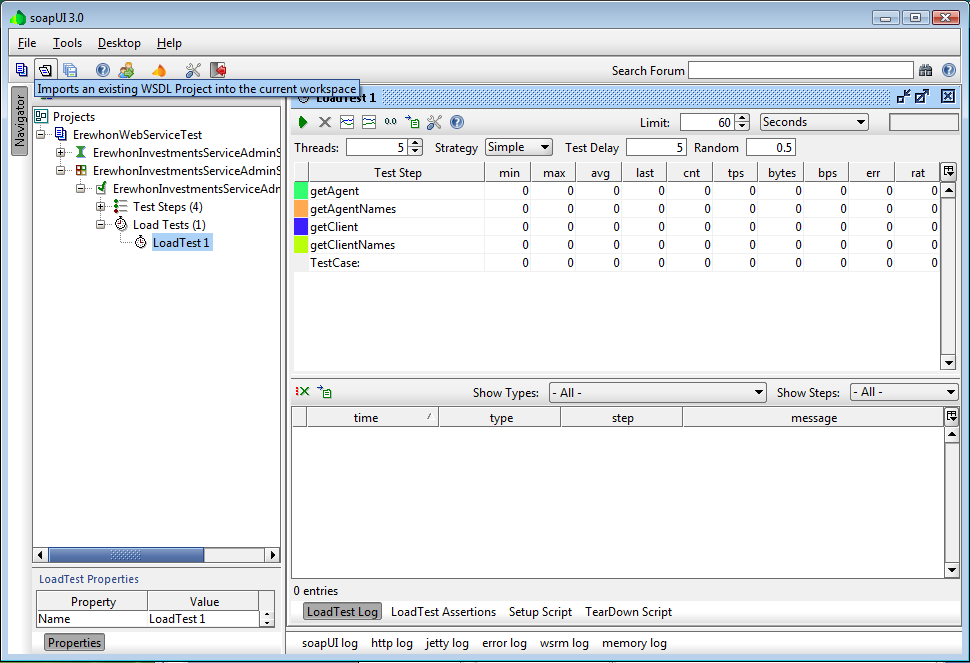The height and width of the screenshot is (663, 970).
Task: Click the orange color swatch for getAgentNames
Action: point(301,208)
